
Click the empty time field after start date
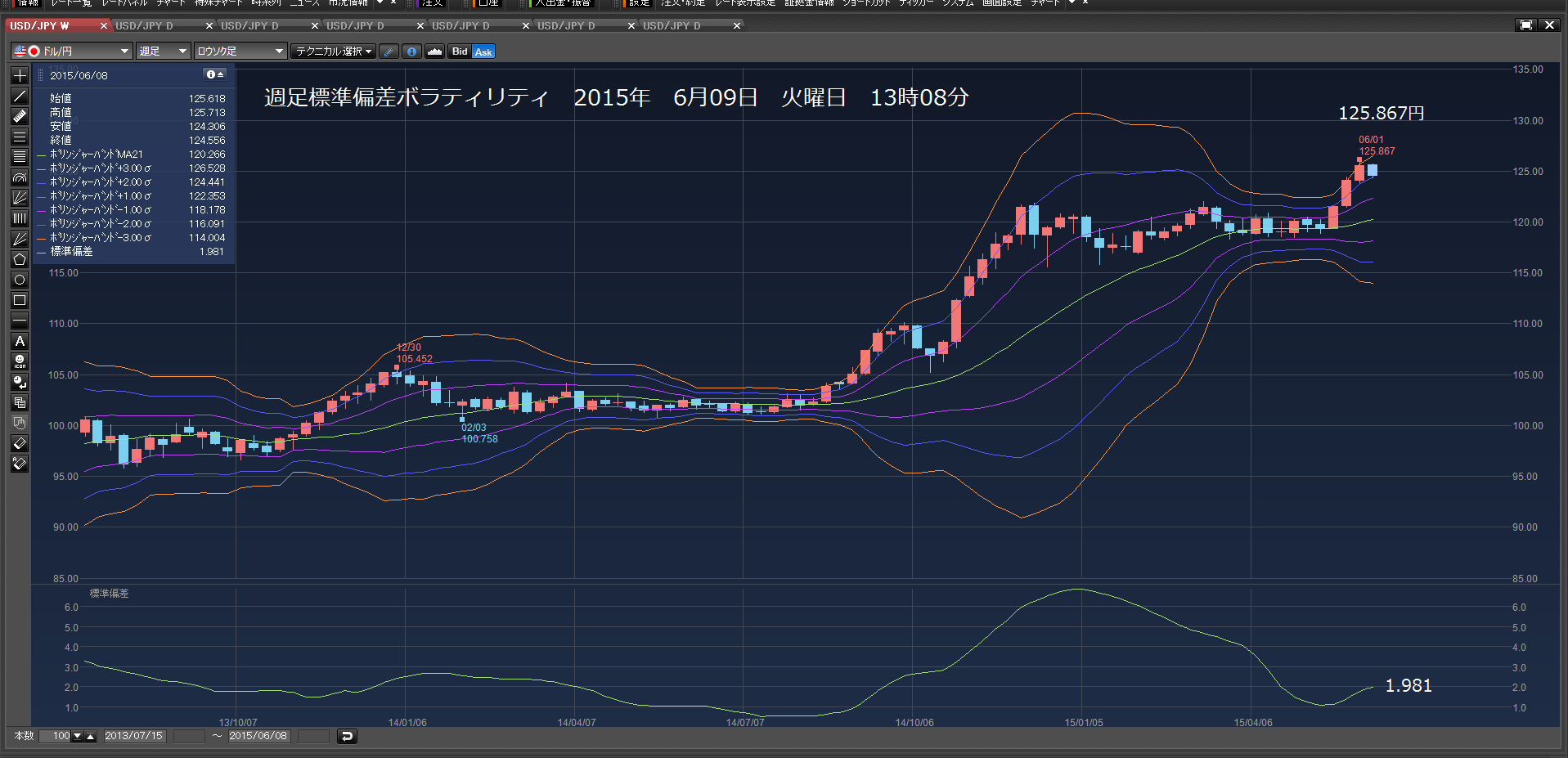pyautogui.click(x=189, y=736)
